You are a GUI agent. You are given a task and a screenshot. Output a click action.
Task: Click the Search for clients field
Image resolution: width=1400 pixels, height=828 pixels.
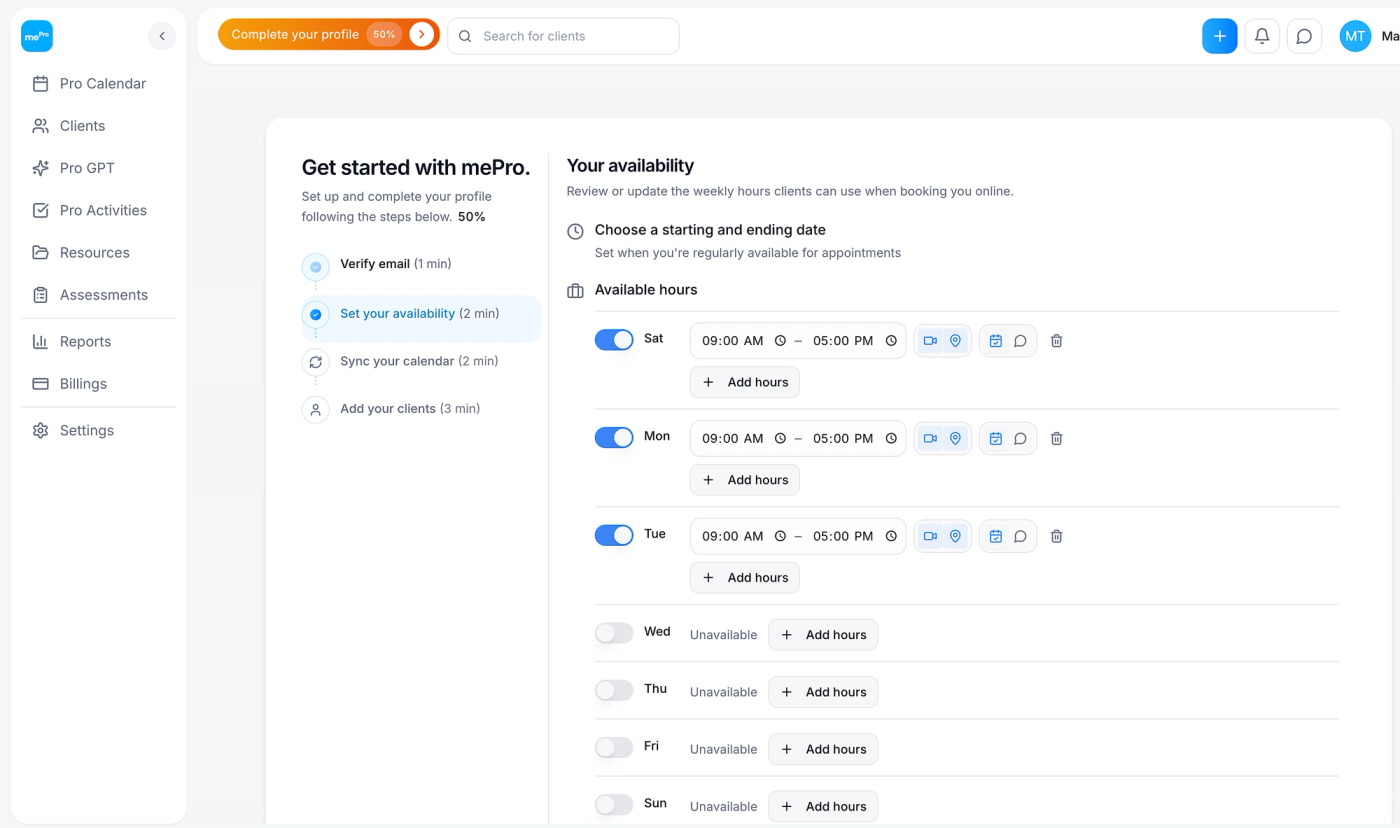point(563,36)
